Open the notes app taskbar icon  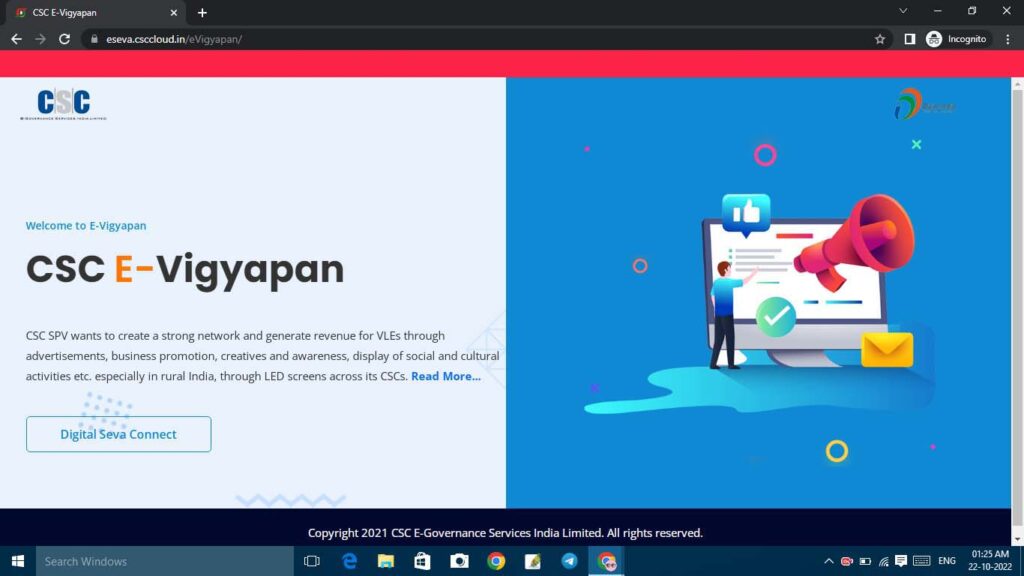tap(532, 561)
